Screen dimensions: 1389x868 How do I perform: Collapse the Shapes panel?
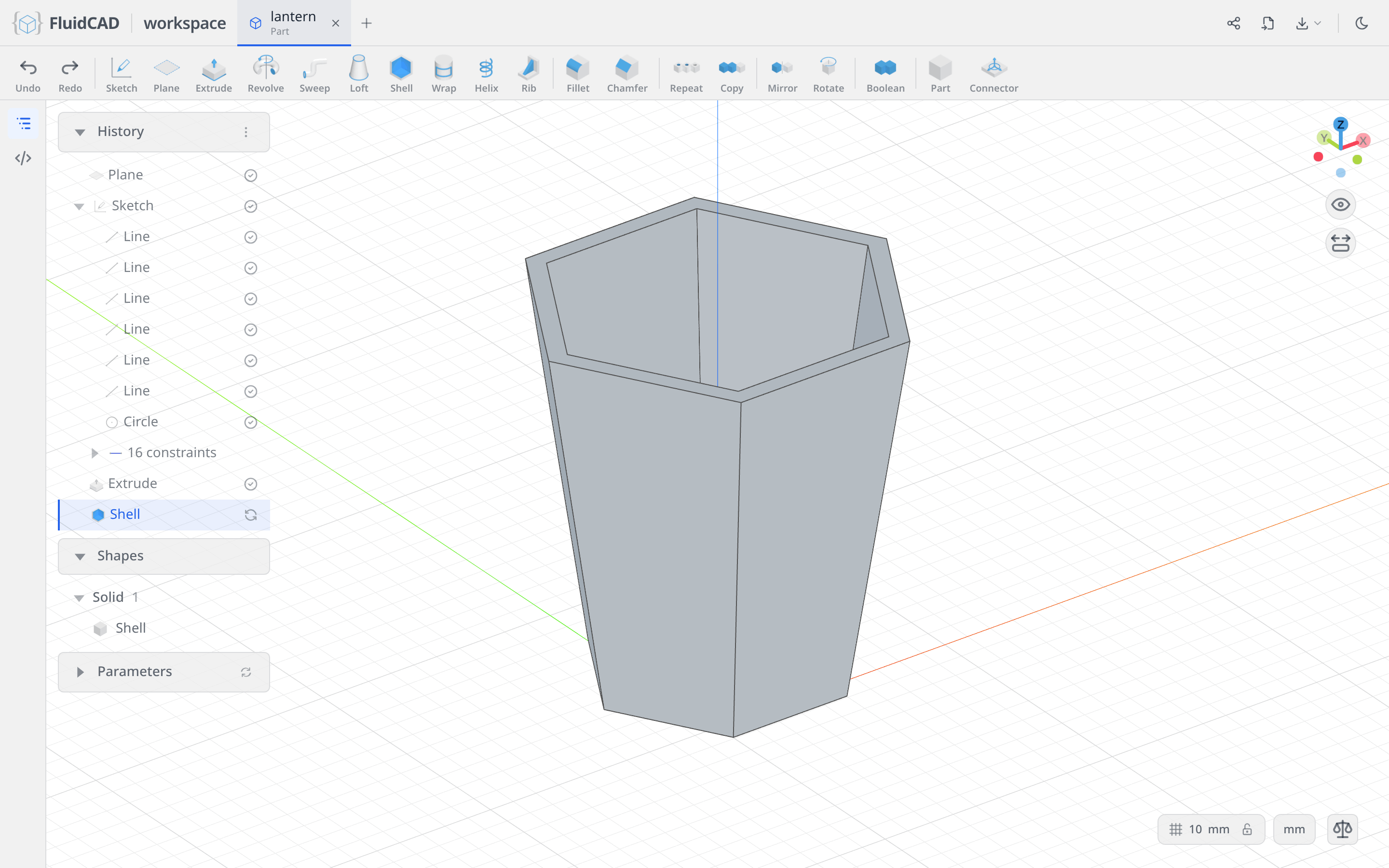point(80,556)
